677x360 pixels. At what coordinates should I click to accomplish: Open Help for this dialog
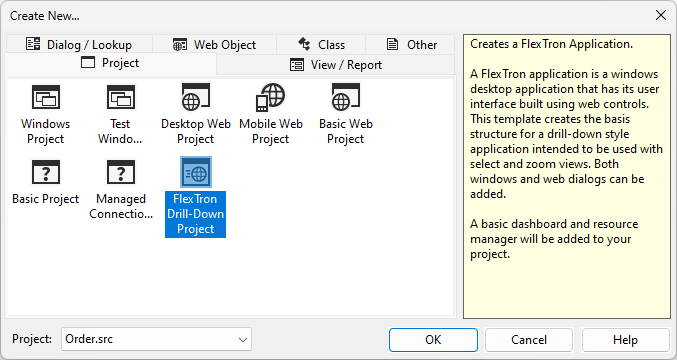click(x=625, y=340)
